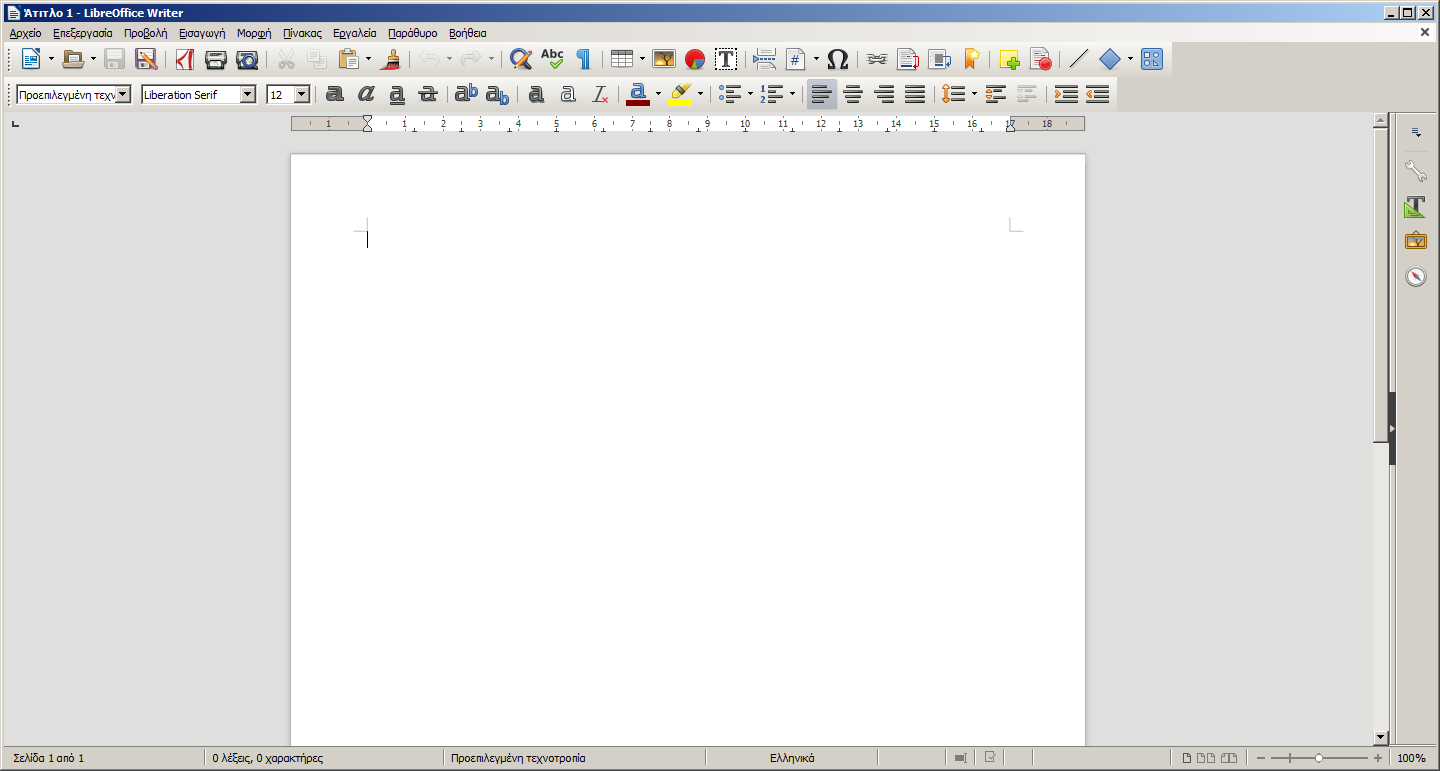Image resolution: width=1440 pixels, height=771 pixels.
Task: Toggle italic formatting
Action: tap(366, 94)
